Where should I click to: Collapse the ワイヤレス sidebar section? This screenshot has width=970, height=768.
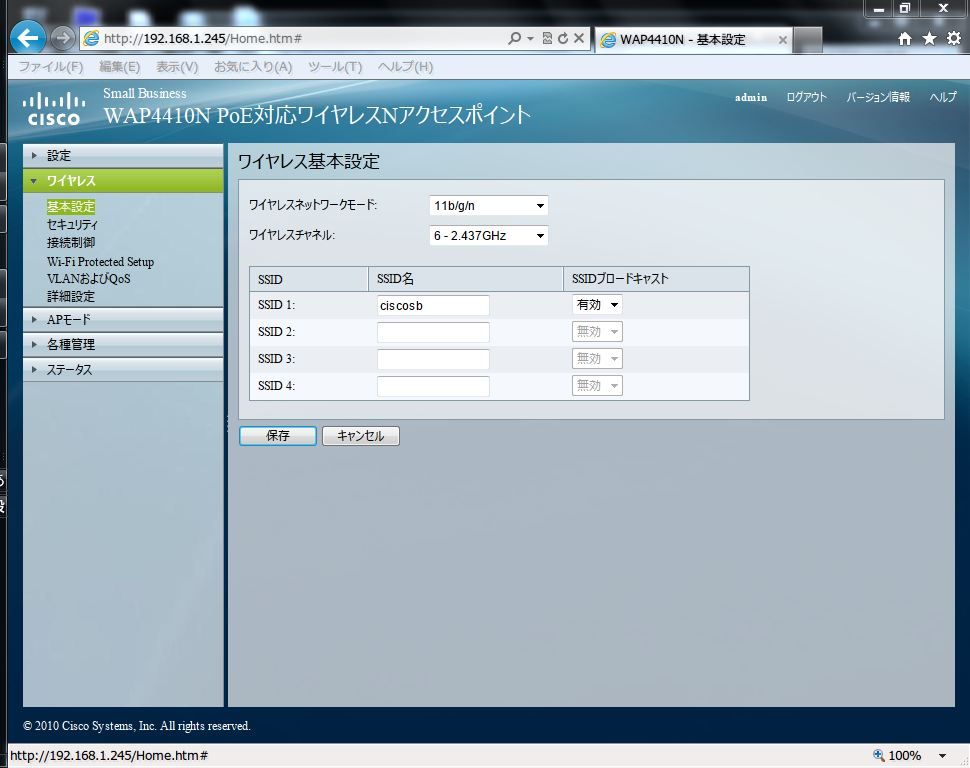coord(123,181)
